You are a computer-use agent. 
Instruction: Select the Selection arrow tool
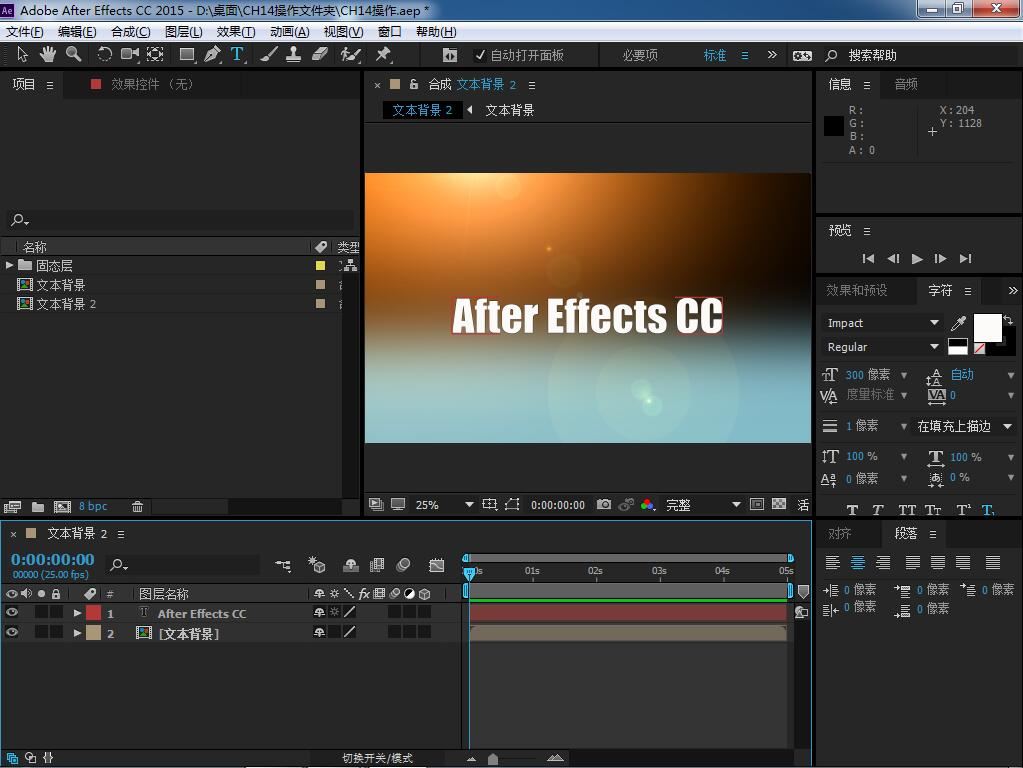pos(22,55)
